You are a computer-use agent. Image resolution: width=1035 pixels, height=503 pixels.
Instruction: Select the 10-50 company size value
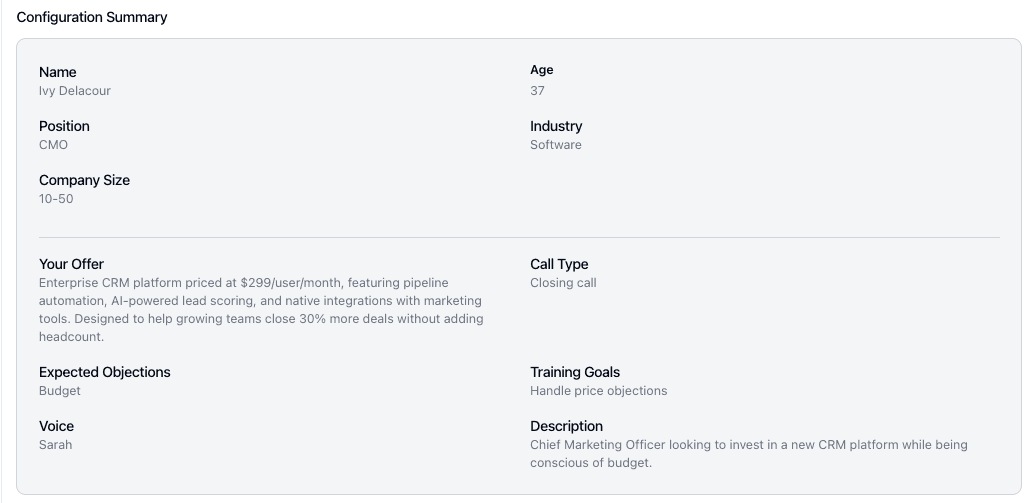[56, 199]
